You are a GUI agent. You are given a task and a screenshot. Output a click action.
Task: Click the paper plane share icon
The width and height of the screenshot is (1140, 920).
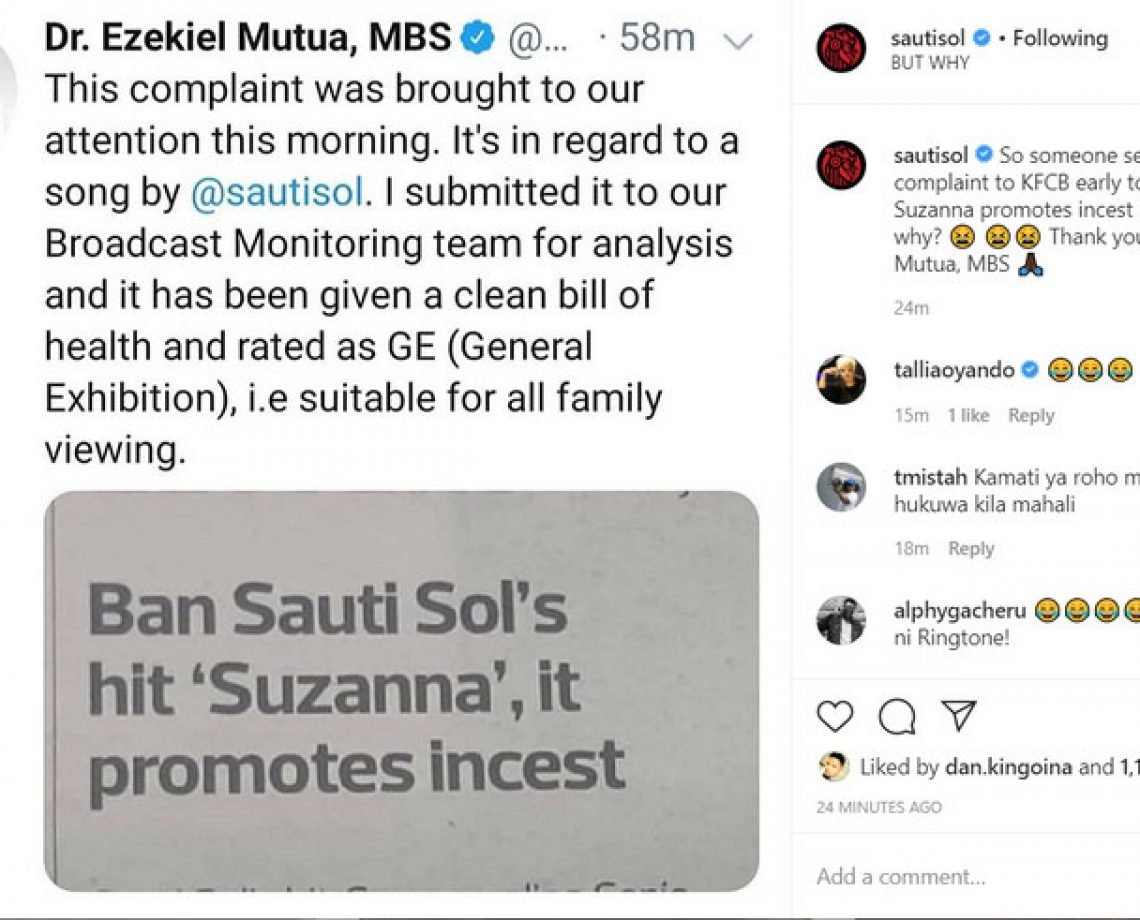point(958,716)
